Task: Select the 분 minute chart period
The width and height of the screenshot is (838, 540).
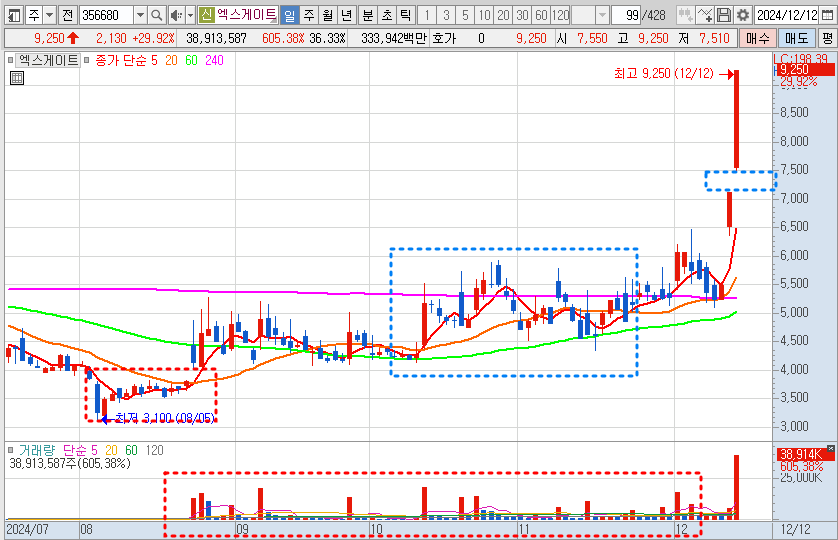Action: tap(368, 15)
